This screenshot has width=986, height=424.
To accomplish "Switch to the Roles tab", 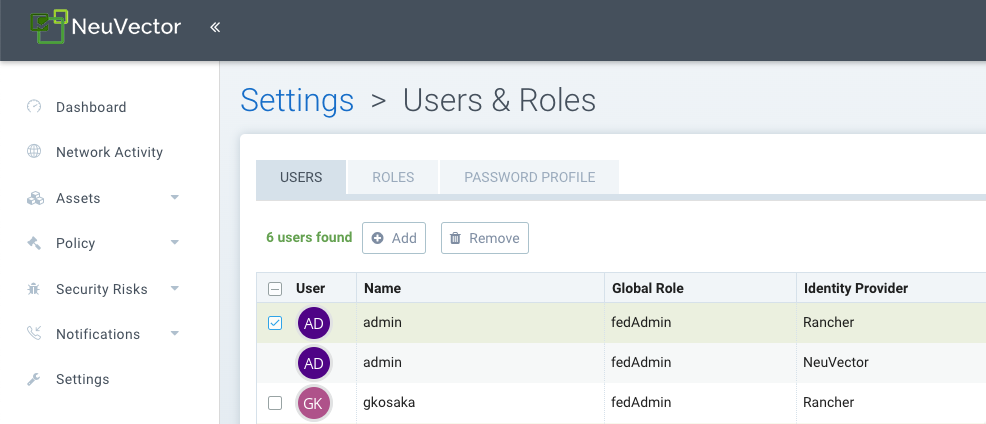I will click(393, 177).
